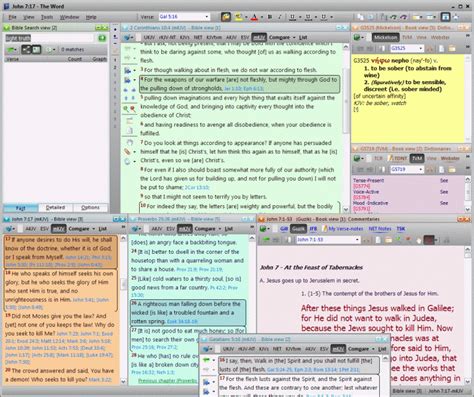This screenshot has height=397, width=474.
Task: Select the TSK commentary tab
Action: tap(401, 229)
